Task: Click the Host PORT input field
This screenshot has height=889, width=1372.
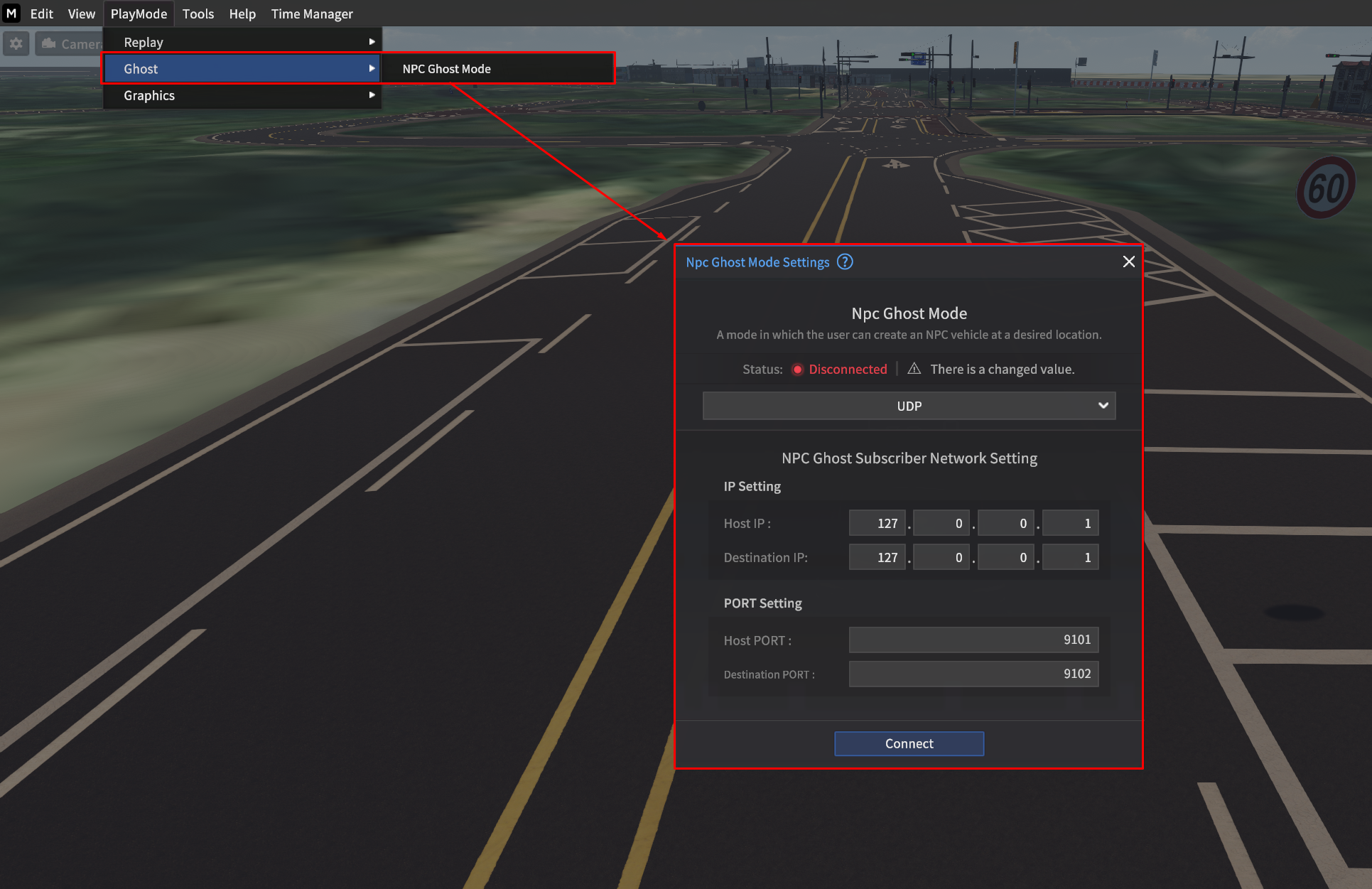Action: [973, 640]
